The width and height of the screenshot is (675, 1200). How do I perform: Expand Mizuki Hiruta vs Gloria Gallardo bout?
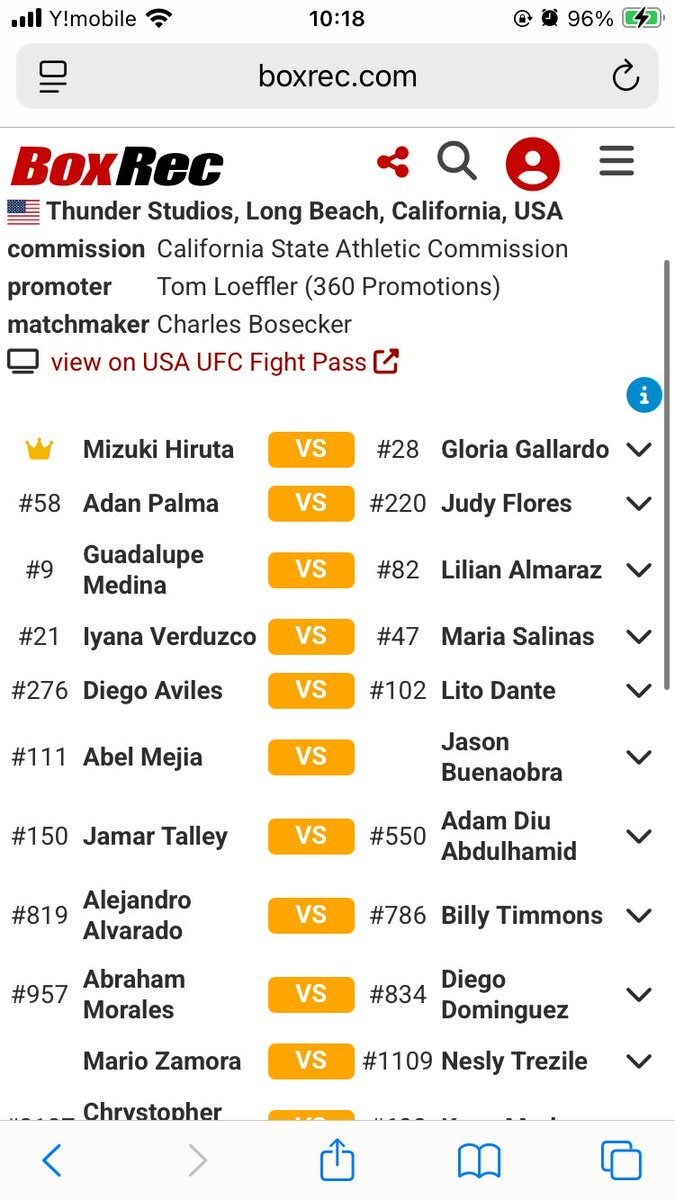tap(638, 450)
